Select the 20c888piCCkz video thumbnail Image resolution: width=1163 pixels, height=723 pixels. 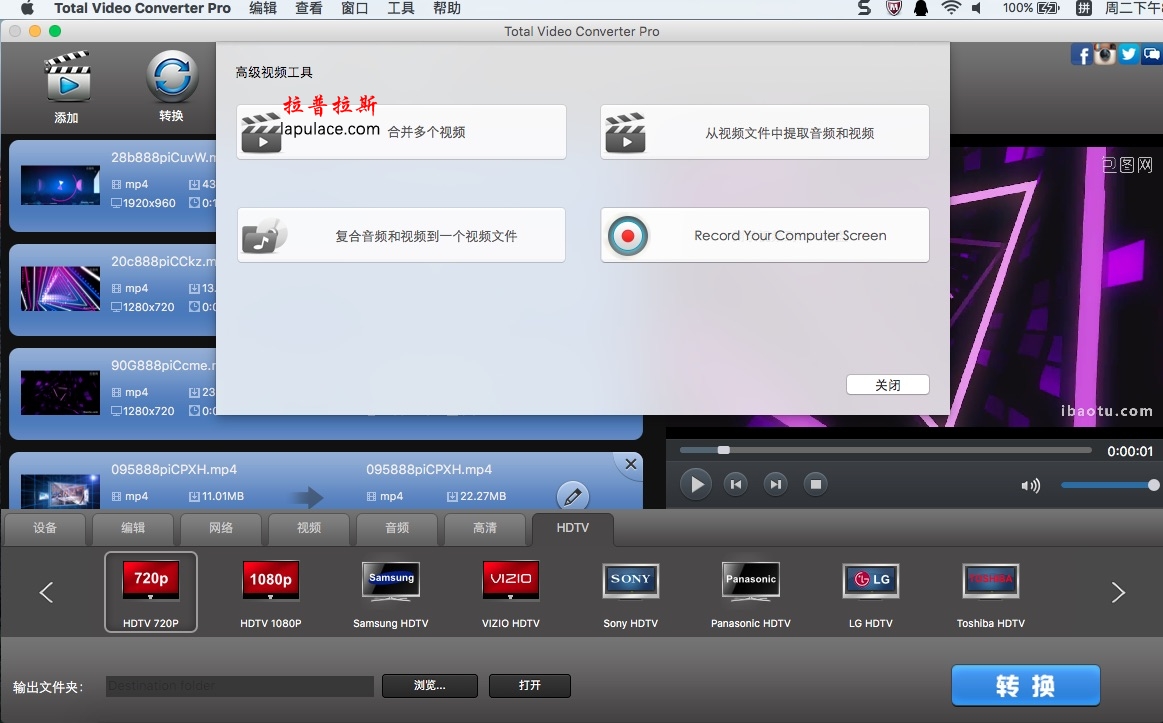pyautogui.click(x=60, y=288)
